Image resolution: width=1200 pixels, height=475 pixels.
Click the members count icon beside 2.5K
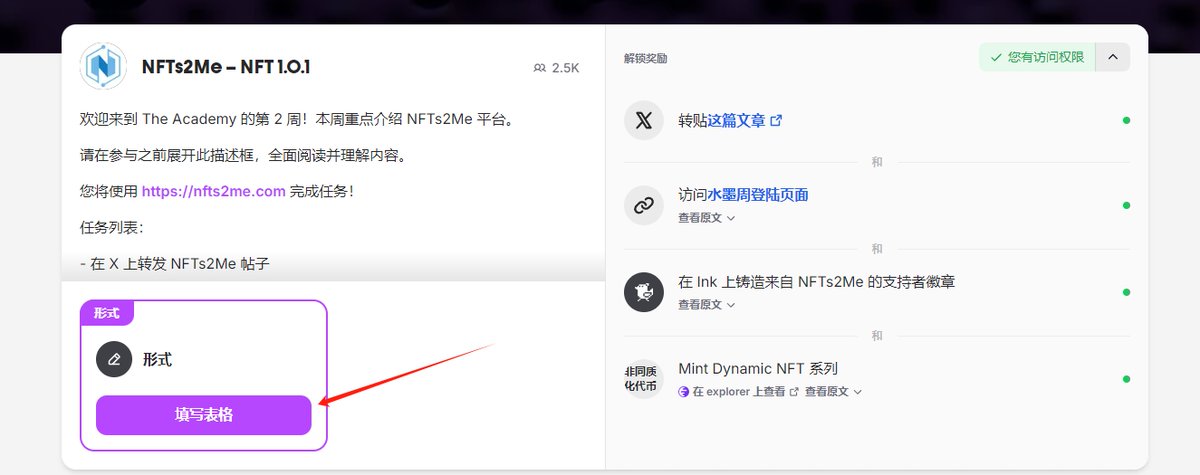(x=540, y=68)
